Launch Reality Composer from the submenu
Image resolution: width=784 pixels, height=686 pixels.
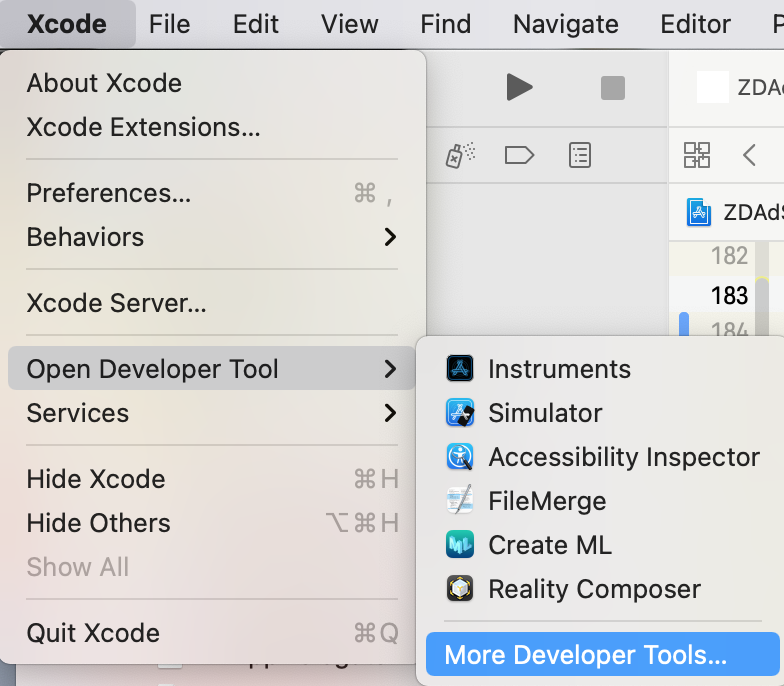(x=602, y=589)
